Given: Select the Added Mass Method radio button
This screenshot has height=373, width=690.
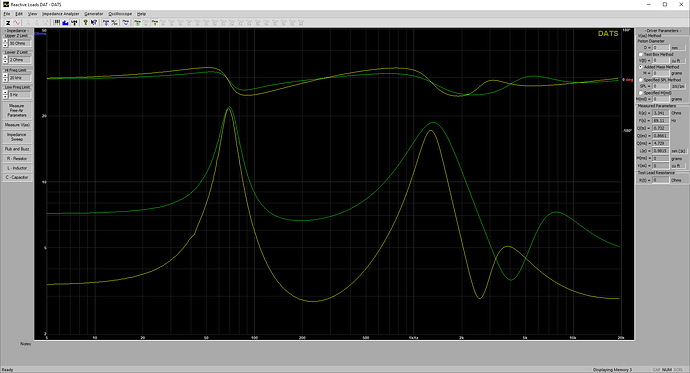Looking at the screenshot, I should point(641,67).
